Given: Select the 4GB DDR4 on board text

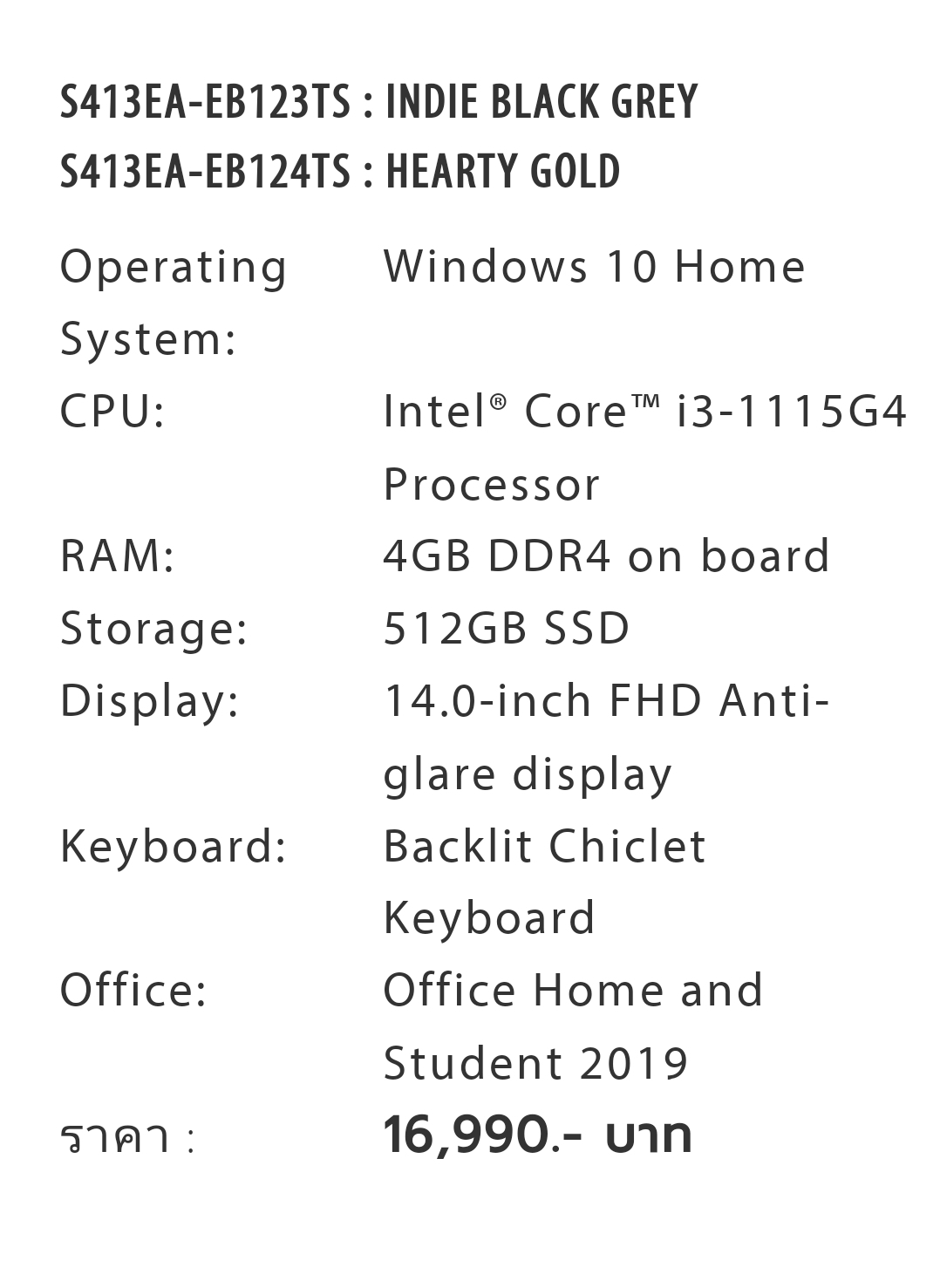Looking at the screenshot, I should pyautogui.click(x=607, y=555).
